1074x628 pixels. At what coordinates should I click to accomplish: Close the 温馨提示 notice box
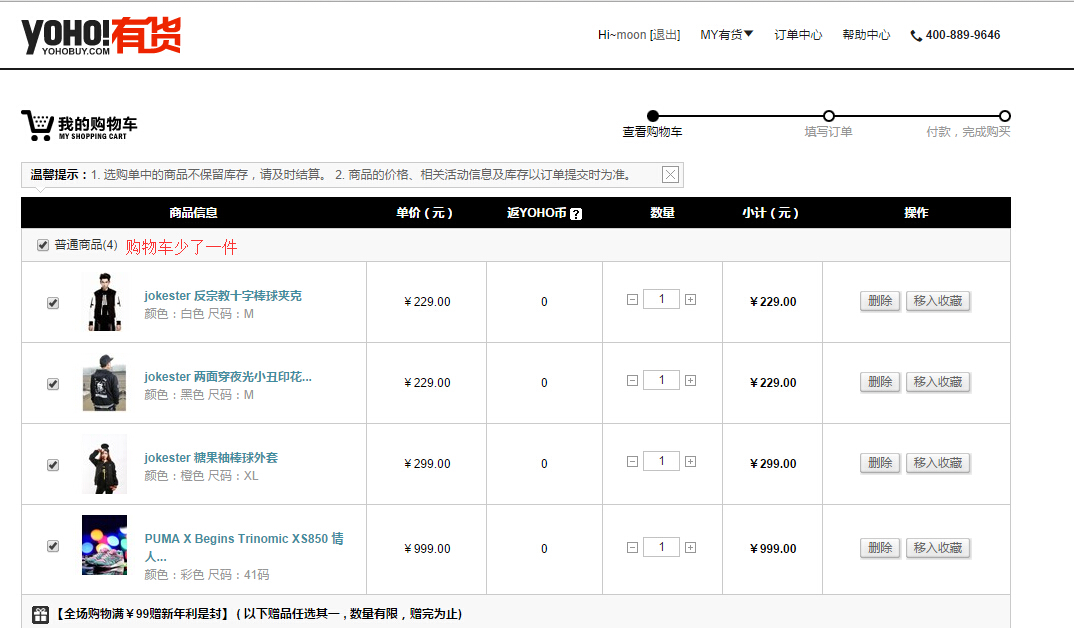pyautogui.click(x=671, y=175)
